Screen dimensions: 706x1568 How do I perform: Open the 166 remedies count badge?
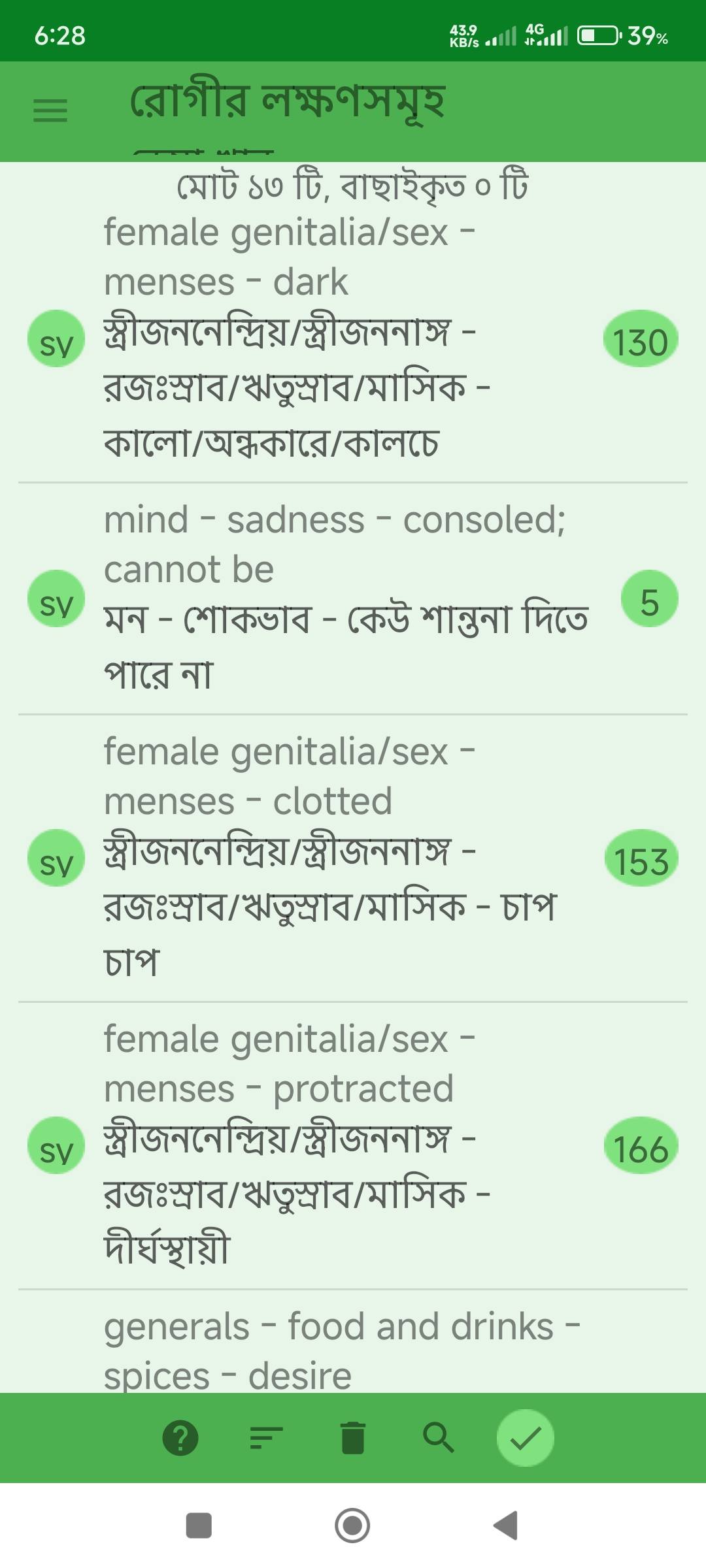tap(641, 1145)
